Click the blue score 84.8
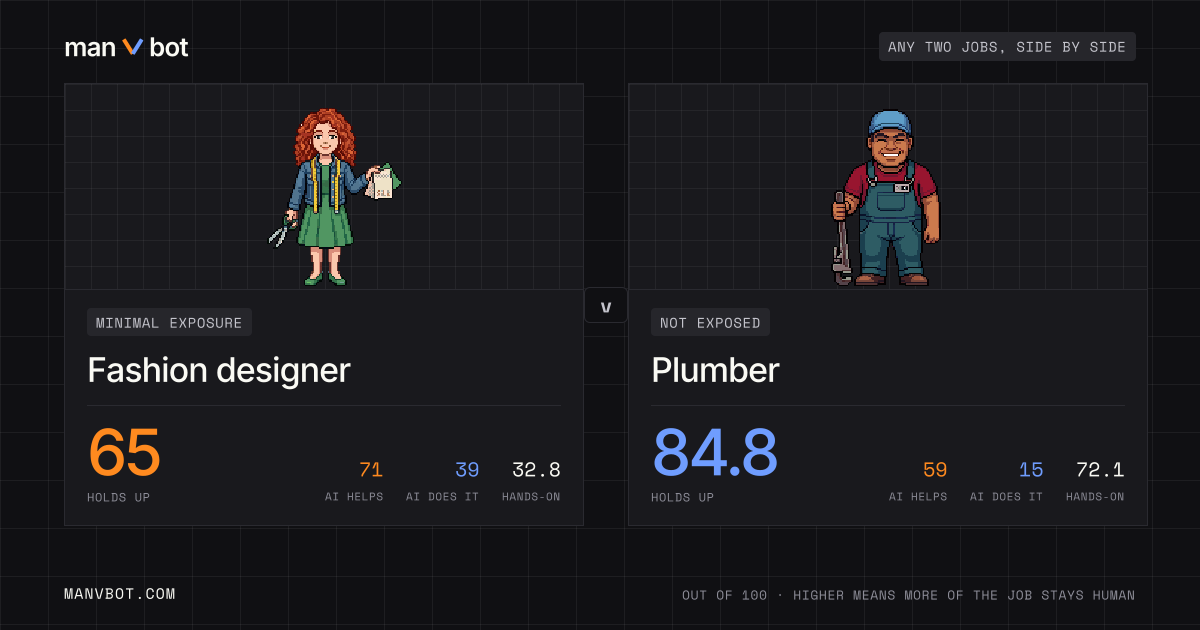The height and width of the screenshot is (630, 1200). (x=715, y=453)
